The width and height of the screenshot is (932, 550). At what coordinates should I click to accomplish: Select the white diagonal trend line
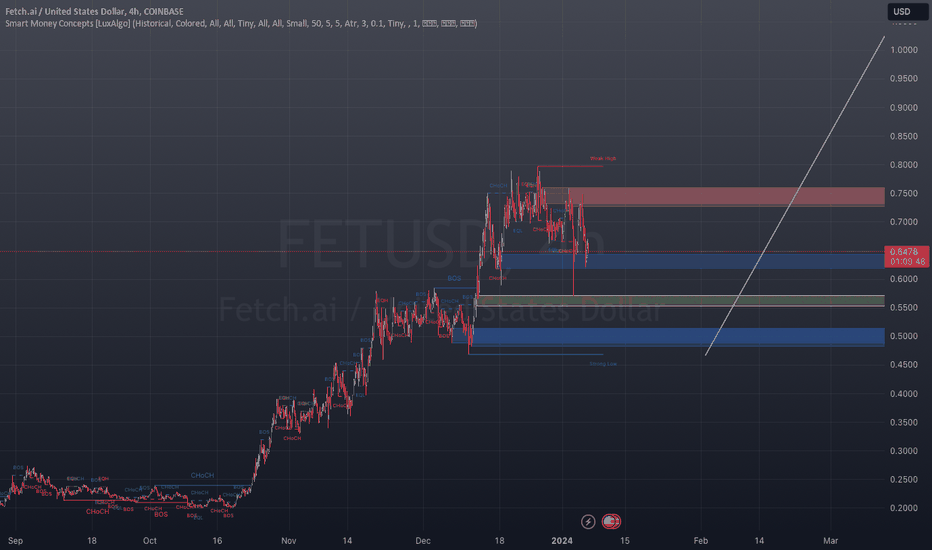click(795, 196)
